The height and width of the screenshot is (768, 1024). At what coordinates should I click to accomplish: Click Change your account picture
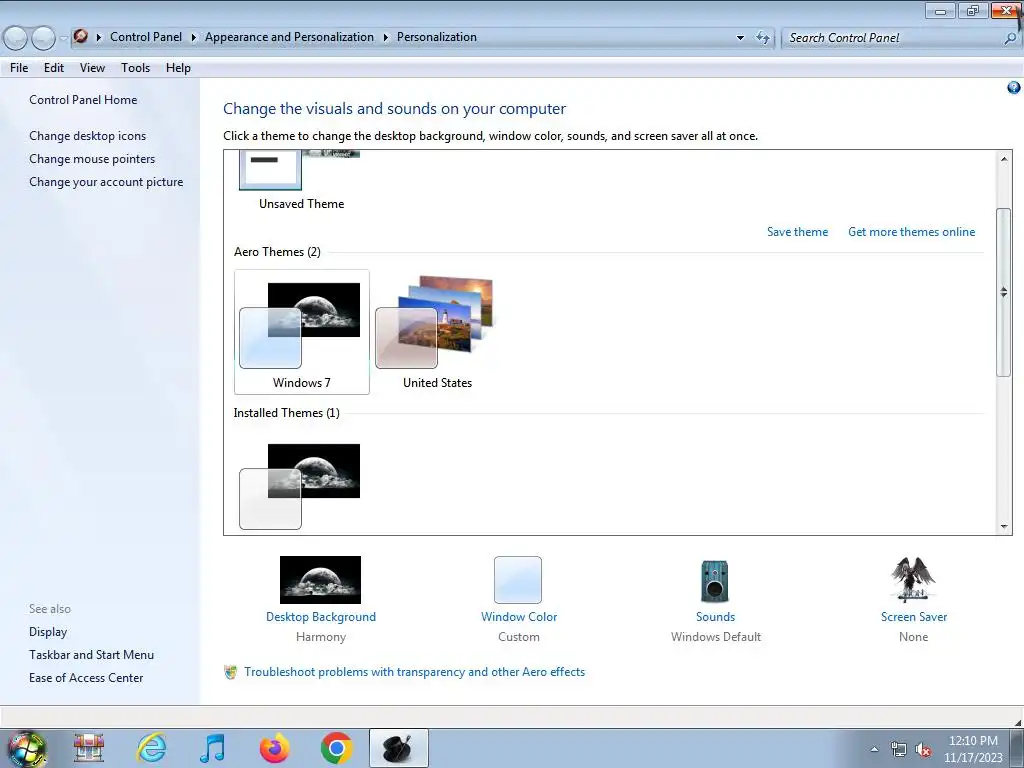pyautogui.click(x=106, y=182)
